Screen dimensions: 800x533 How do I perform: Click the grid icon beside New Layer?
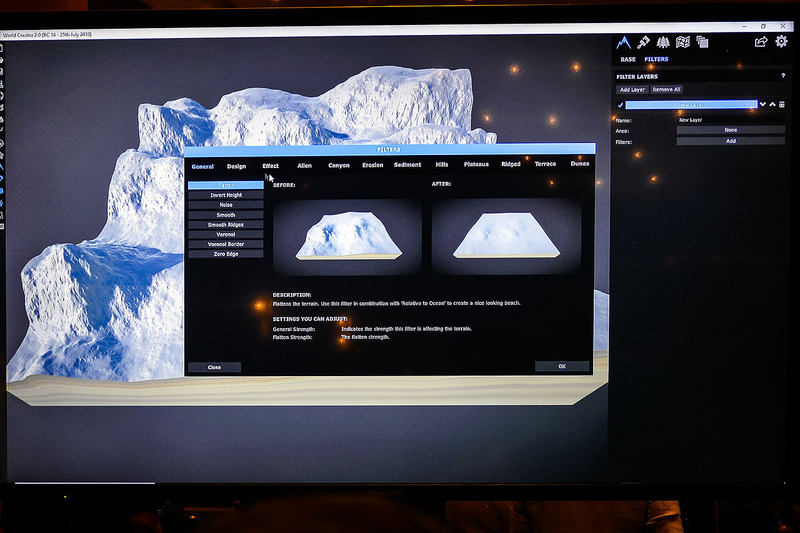pos(782,105)
